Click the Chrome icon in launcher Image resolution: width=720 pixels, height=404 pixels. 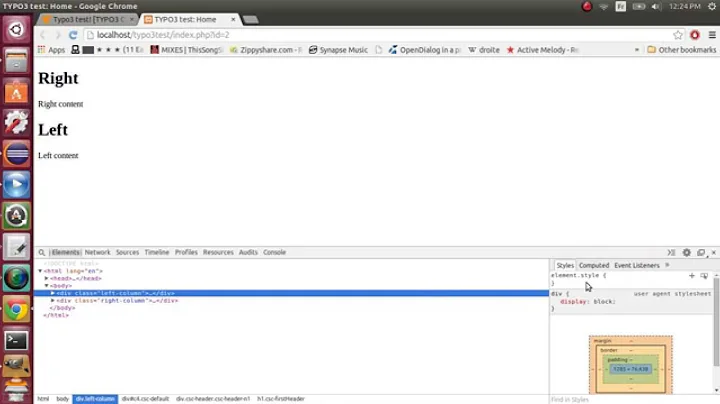(16, 309)
